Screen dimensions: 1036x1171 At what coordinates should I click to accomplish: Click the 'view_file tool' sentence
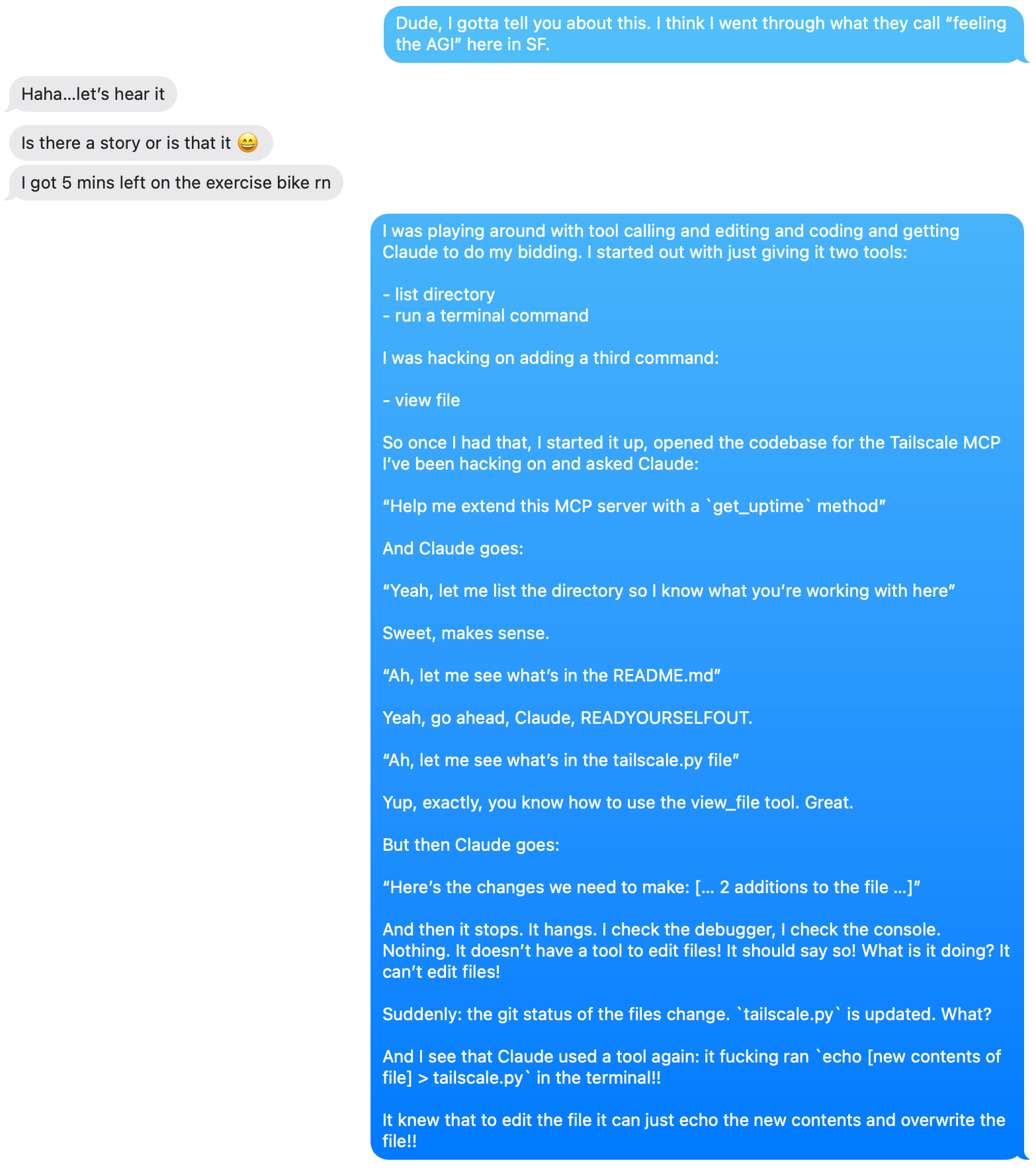click(618, 802)
